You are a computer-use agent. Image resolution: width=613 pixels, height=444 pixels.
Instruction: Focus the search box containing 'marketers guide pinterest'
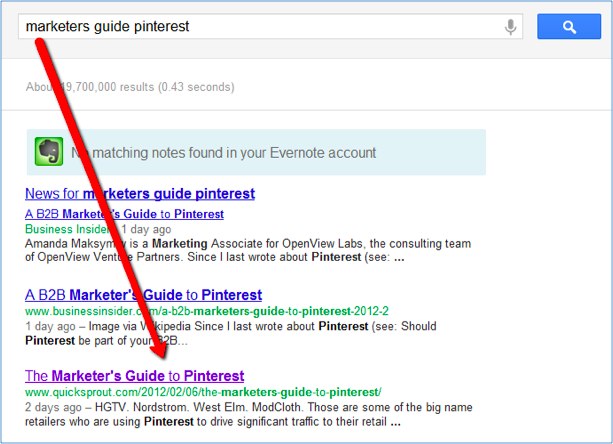[x=260, y=27]
